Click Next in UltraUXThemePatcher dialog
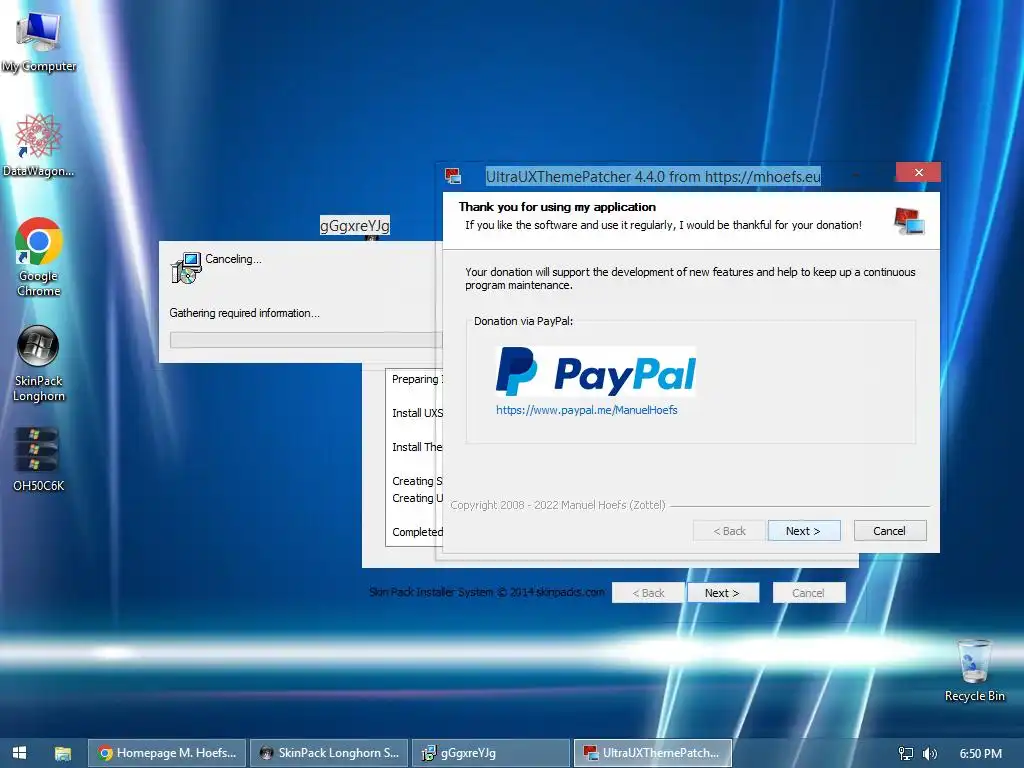The height and width of the screenshot is (768, 1024). 803,531
